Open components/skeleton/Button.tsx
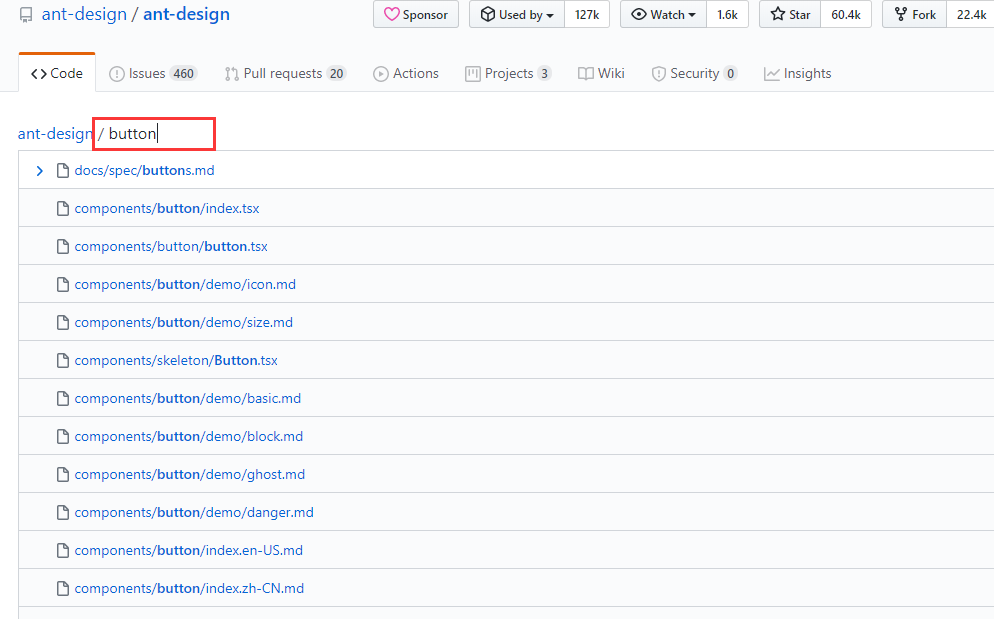Viewport: 994px width, 619px height. (x=176, y=361)
